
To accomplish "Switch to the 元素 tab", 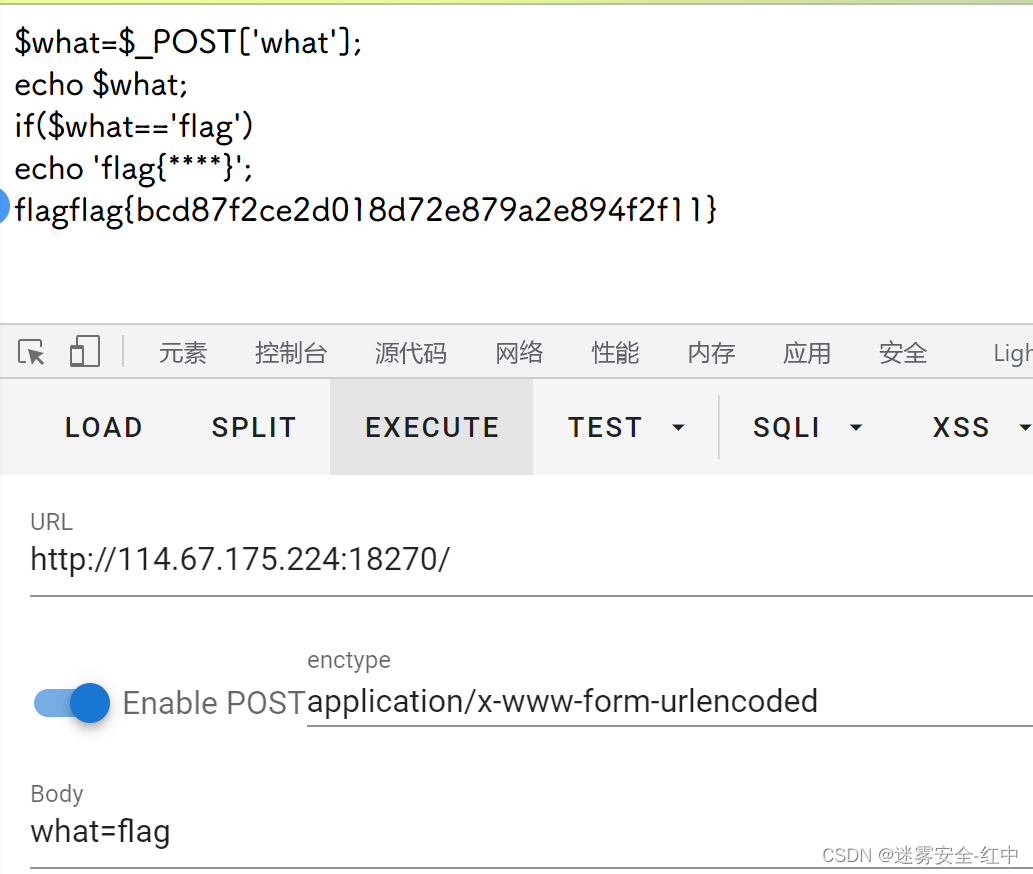I will (182, 353).
